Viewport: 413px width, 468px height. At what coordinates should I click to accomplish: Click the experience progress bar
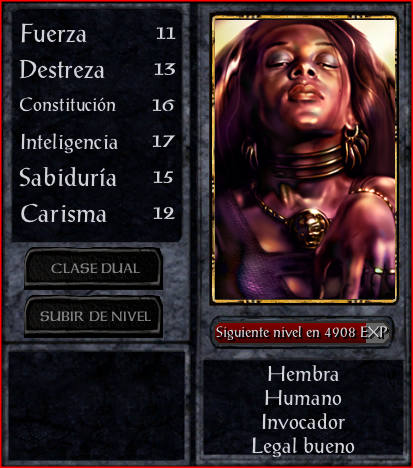click(302, 332)
